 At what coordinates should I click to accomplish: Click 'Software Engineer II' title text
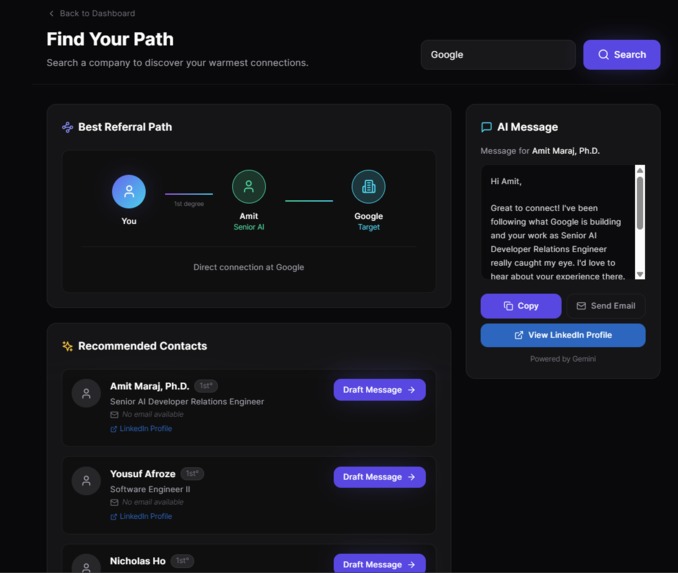(150, 490)
